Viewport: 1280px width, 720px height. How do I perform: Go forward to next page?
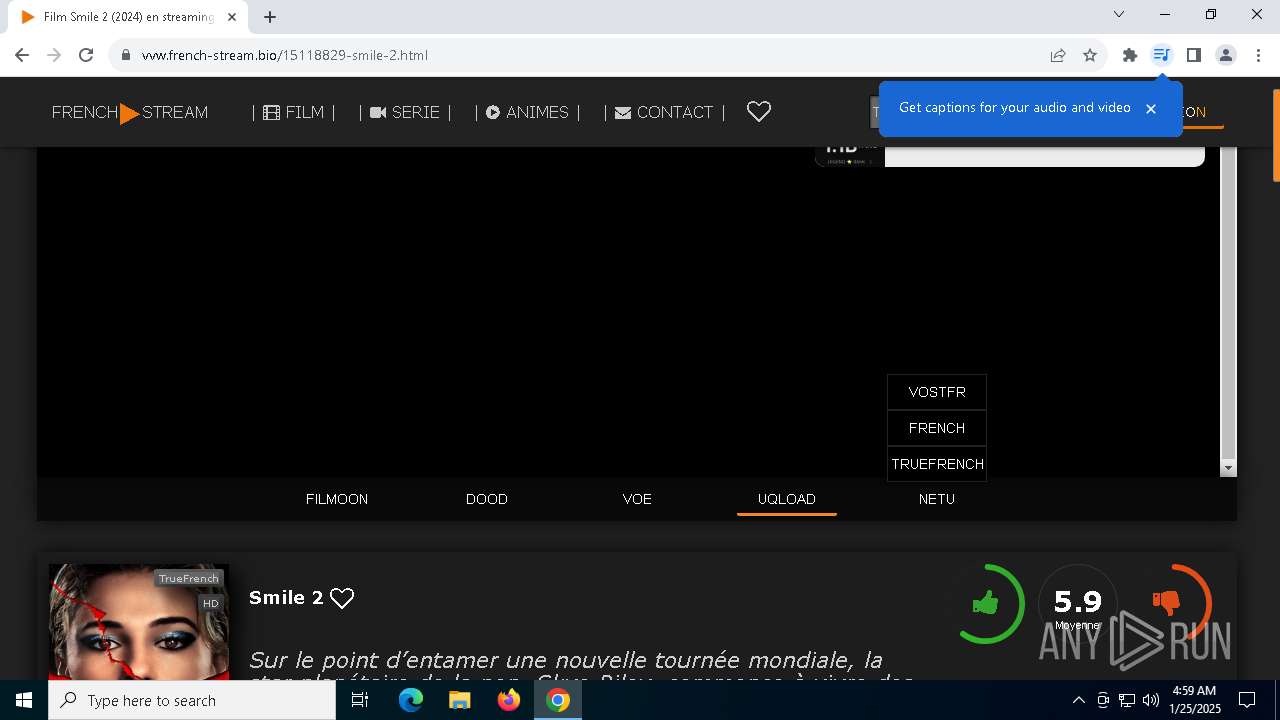(x=54, y=55)
